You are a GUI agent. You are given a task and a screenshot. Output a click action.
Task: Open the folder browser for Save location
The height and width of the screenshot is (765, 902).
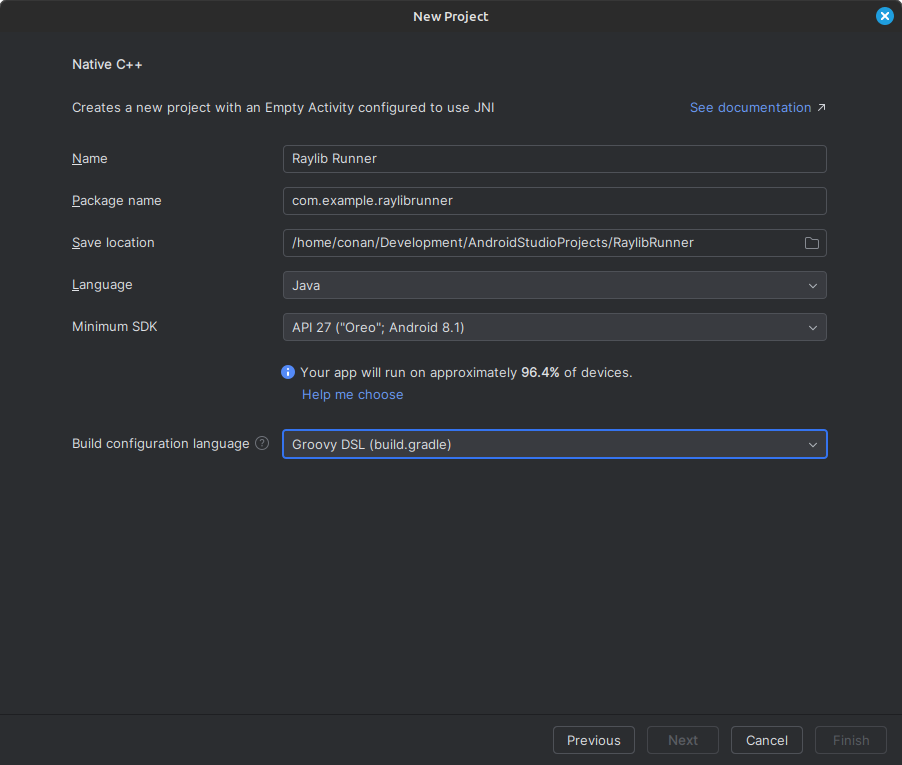point(811,242)
